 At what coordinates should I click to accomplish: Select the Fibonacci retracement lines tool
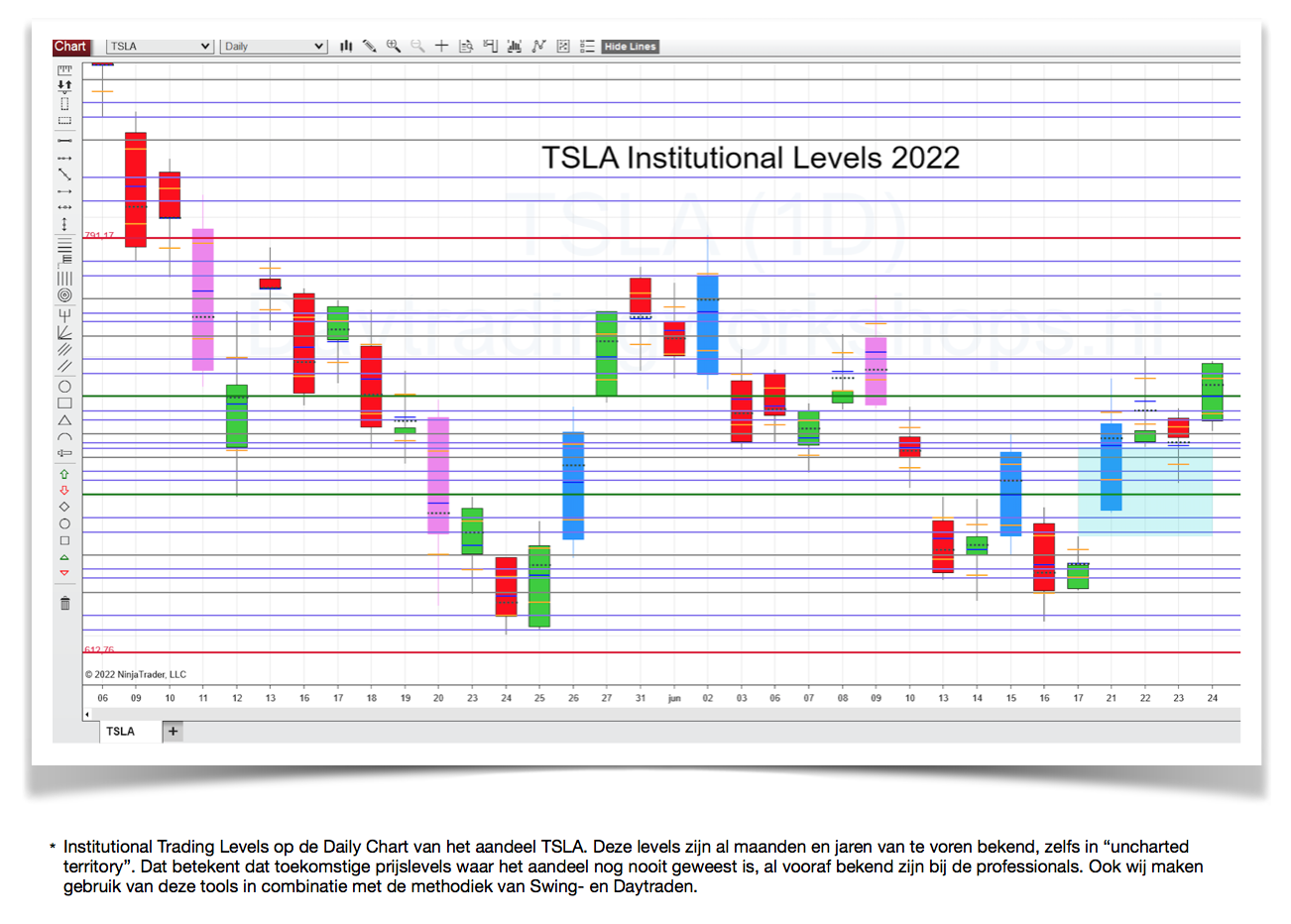[64, 243]
